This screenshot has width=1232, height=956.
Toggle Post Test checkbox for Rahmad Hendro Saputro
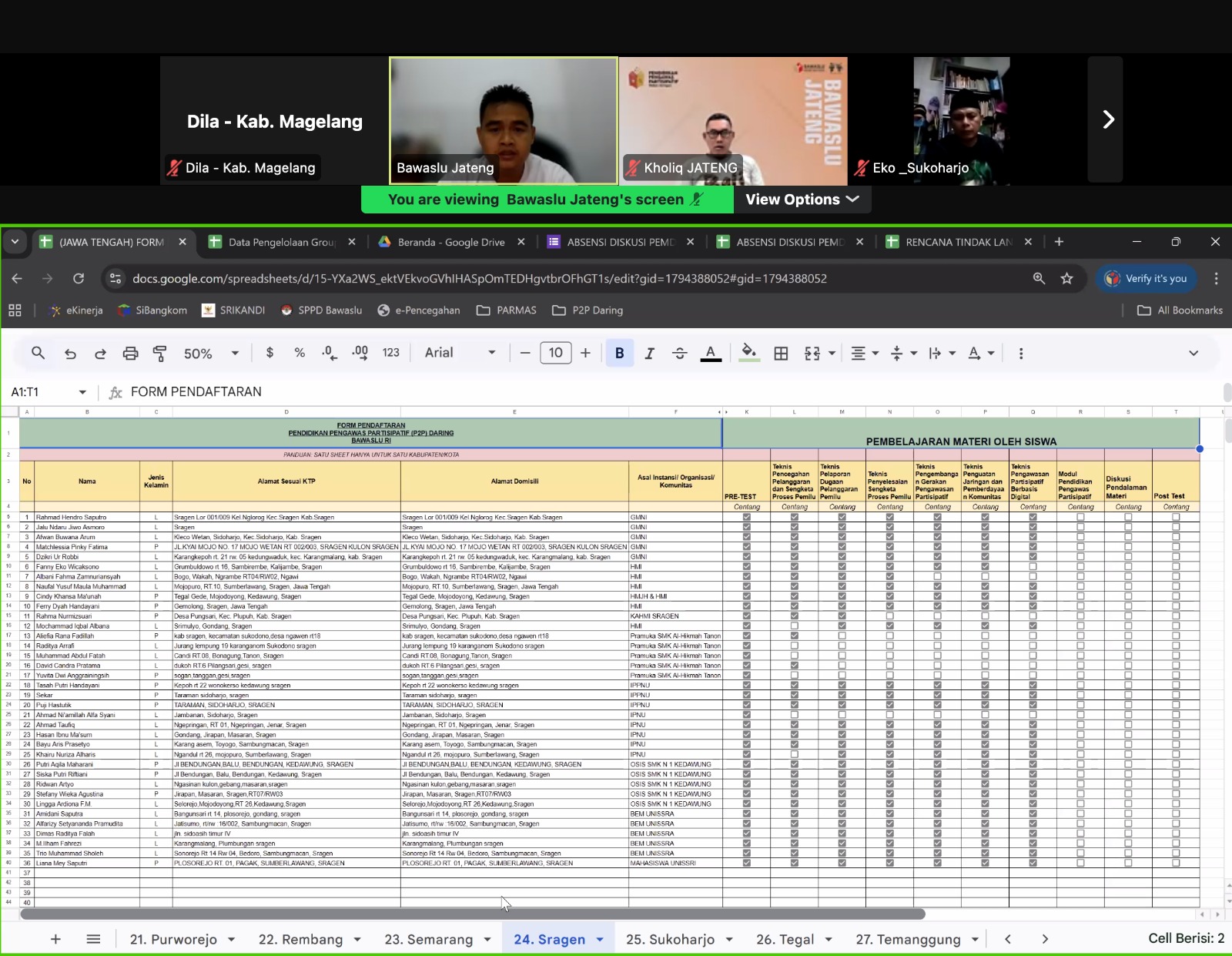[x=1176, y=518]
